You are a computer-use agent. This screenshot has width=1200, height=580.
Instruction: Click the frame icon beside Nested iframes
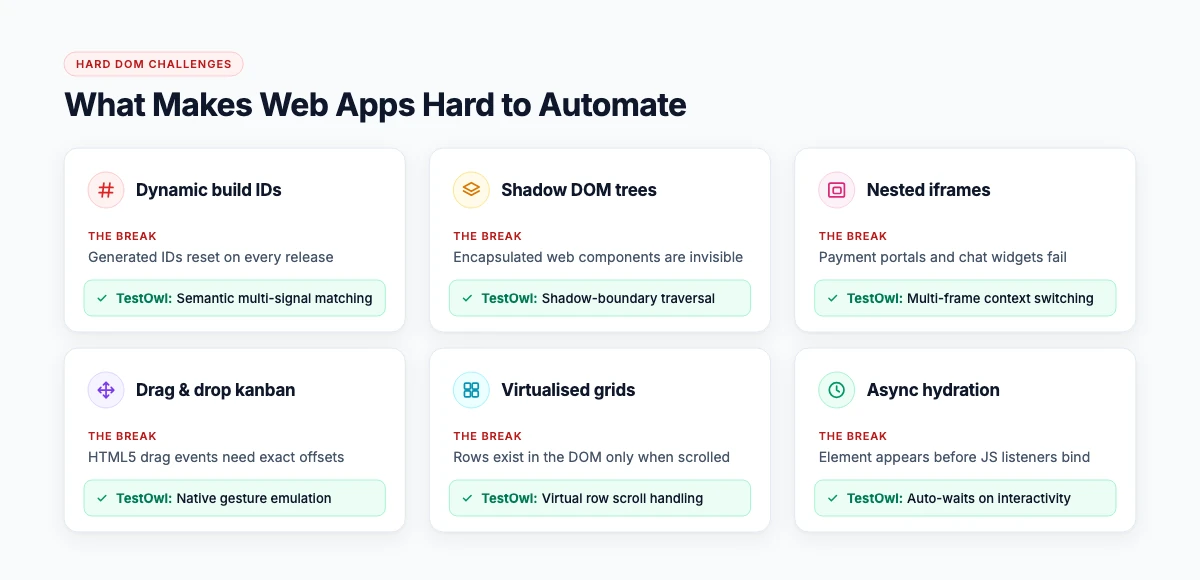(836, 190)
